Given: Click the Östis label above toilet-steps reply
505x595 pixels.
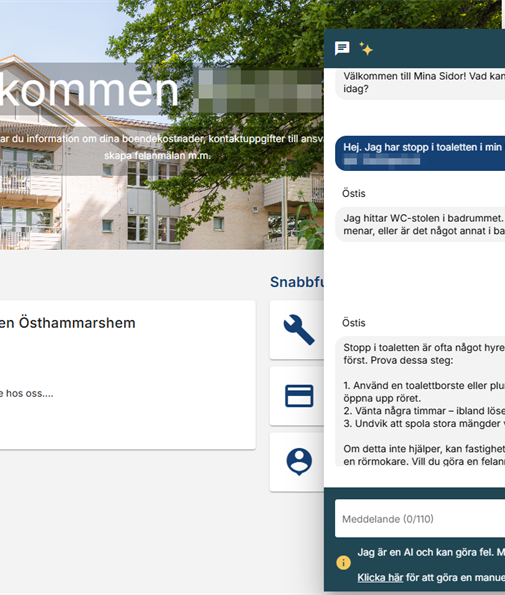Looking at the screenshot, I should tap(354, 323).
